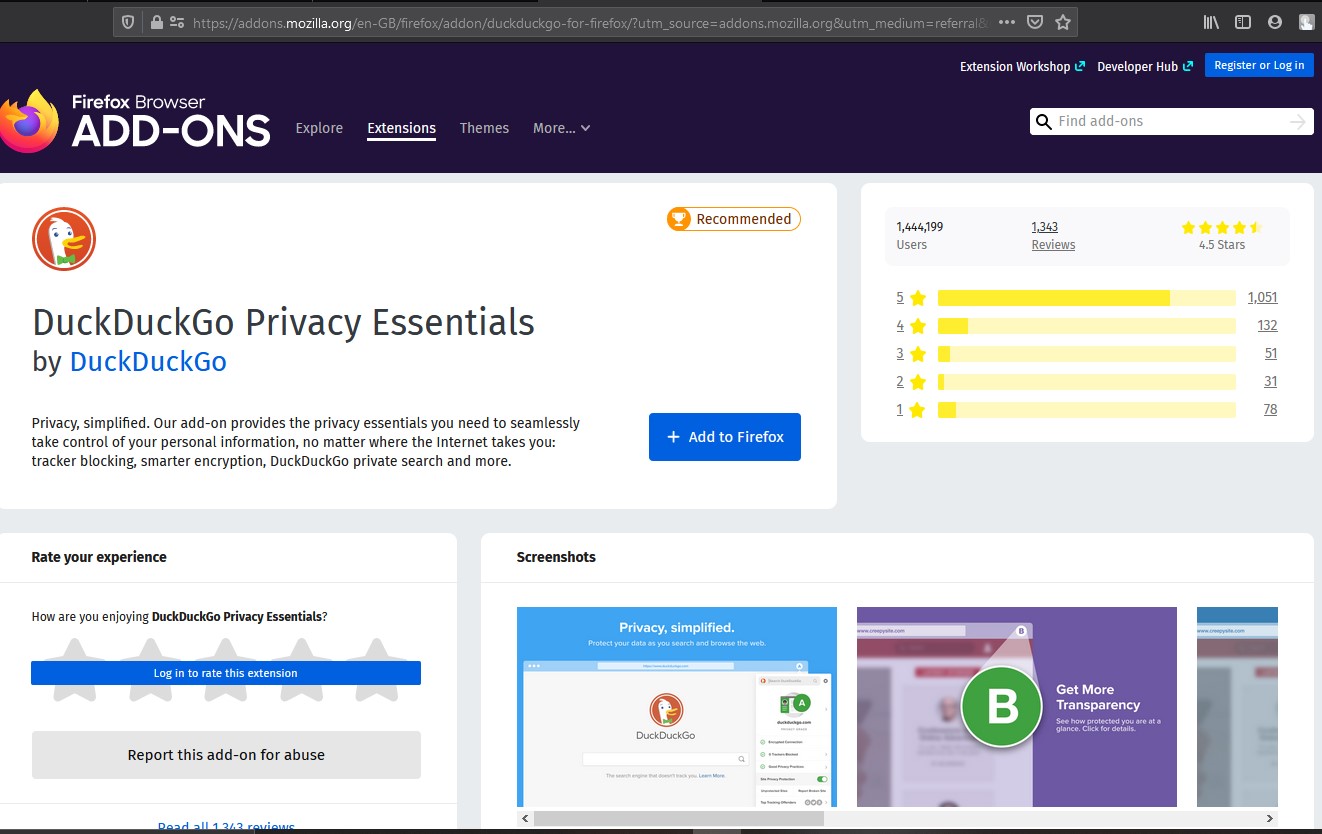The height and width of the screenshot is (834, 1322).
Task: Open the page actions three-dots menu
Action: (1007, 22)
